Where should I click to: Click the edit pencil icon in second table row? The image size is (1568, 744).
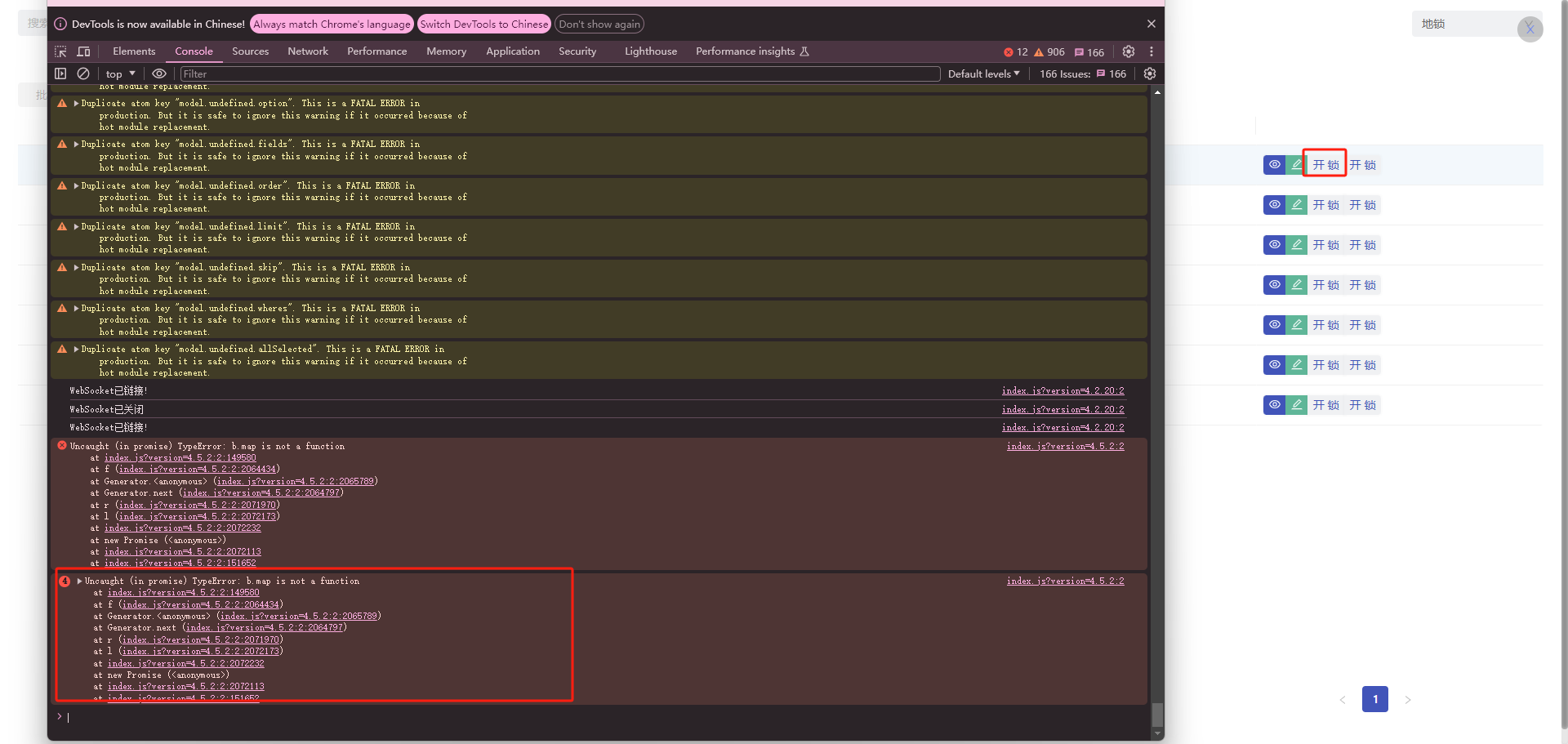[x=1297, y=205]
